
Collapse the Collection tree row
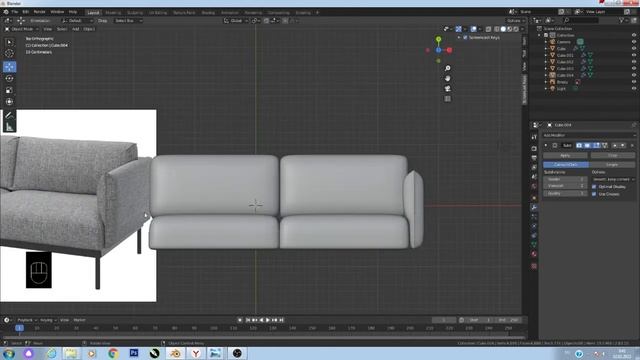540,35
